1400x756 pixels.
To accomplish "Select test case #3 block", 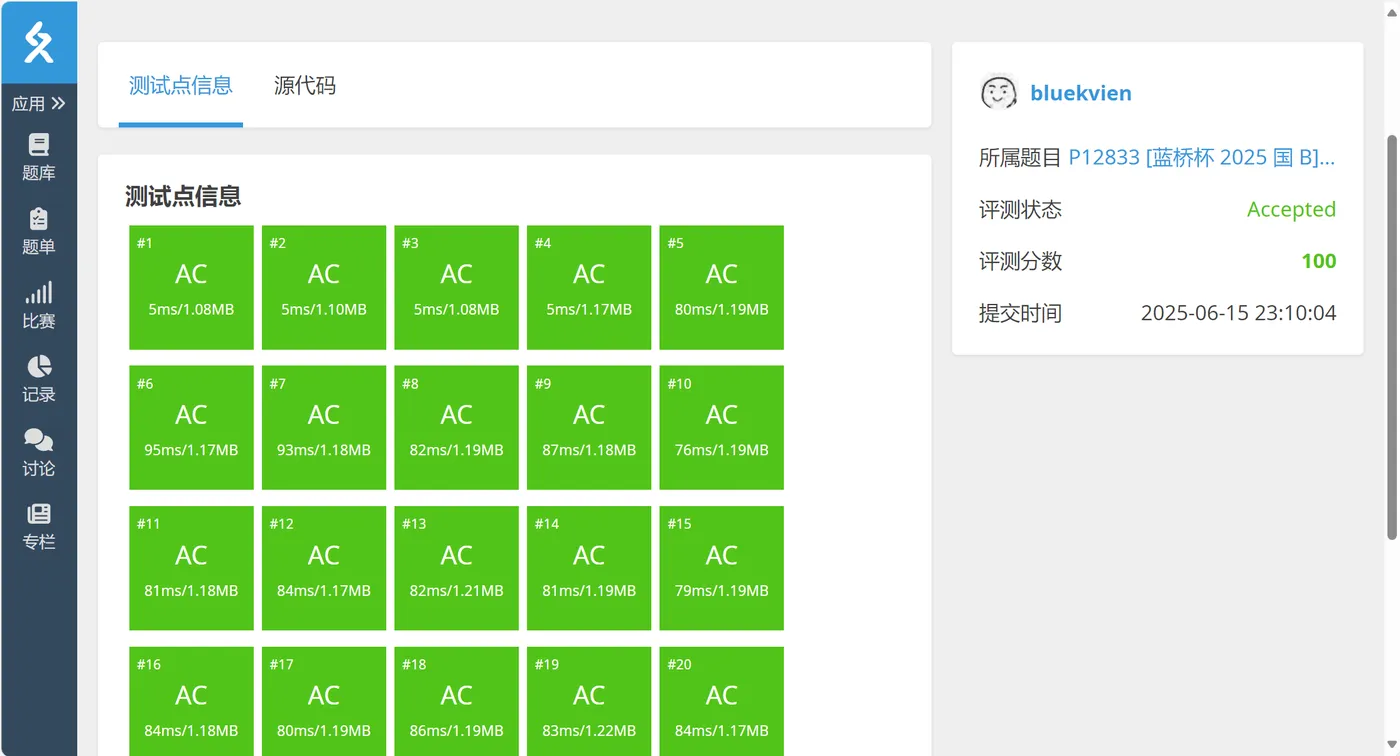I will [456, 287].
